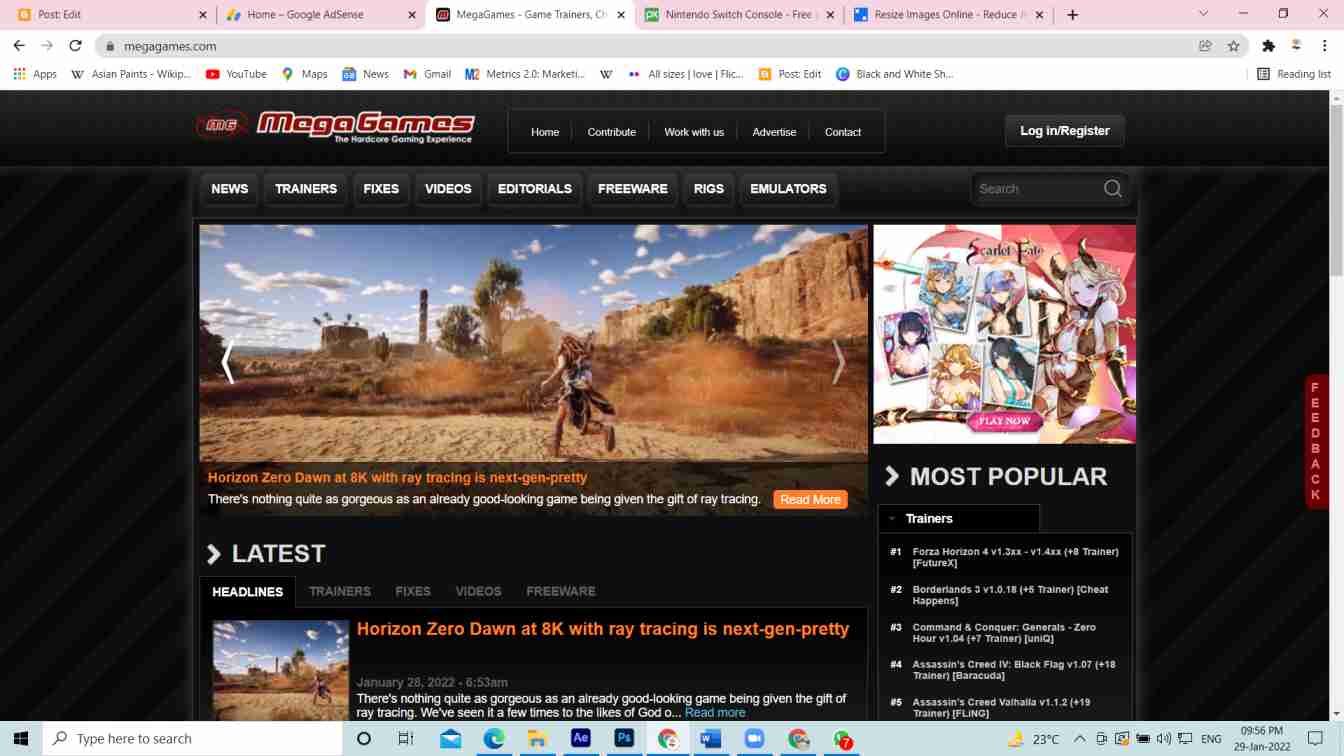1344x756 pixels.
Task: Open YouTube bookmark
Action: 236,74
